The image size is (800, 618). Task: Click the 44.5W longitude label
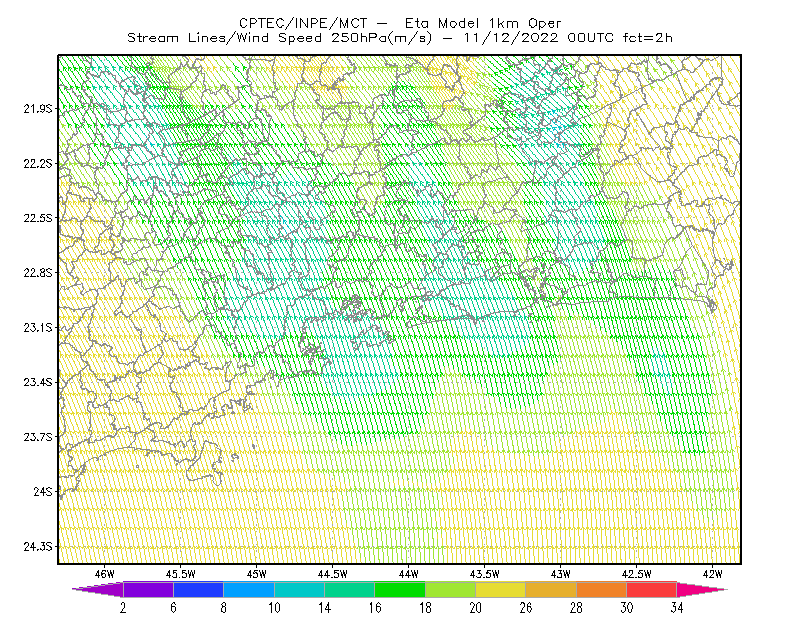click(333, 574)
